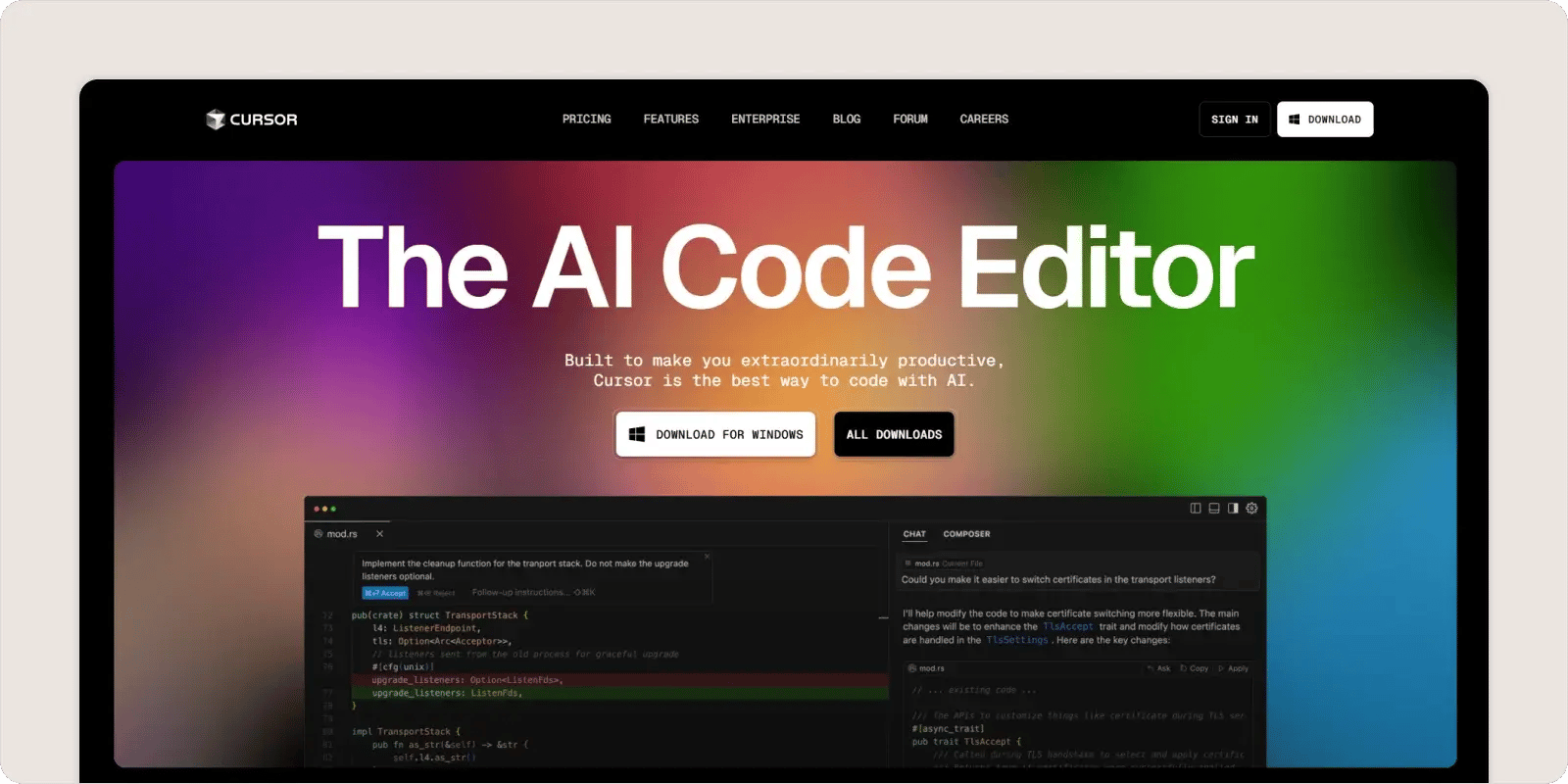Screen dimensions: 1568x784
Task: Copy the chat code block
Action: point(1195,668)
